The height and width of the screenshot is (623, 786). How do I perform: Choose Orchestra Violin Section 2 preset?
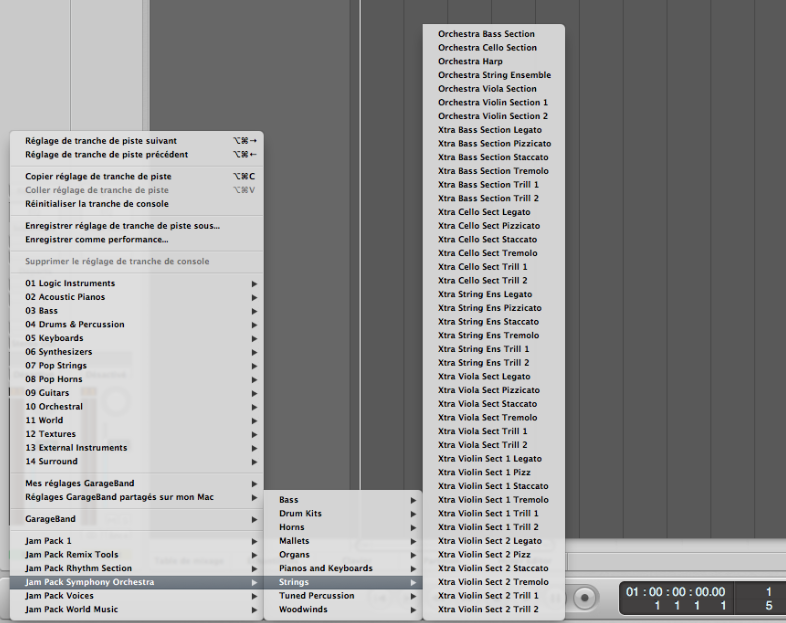tap(494, 116)
